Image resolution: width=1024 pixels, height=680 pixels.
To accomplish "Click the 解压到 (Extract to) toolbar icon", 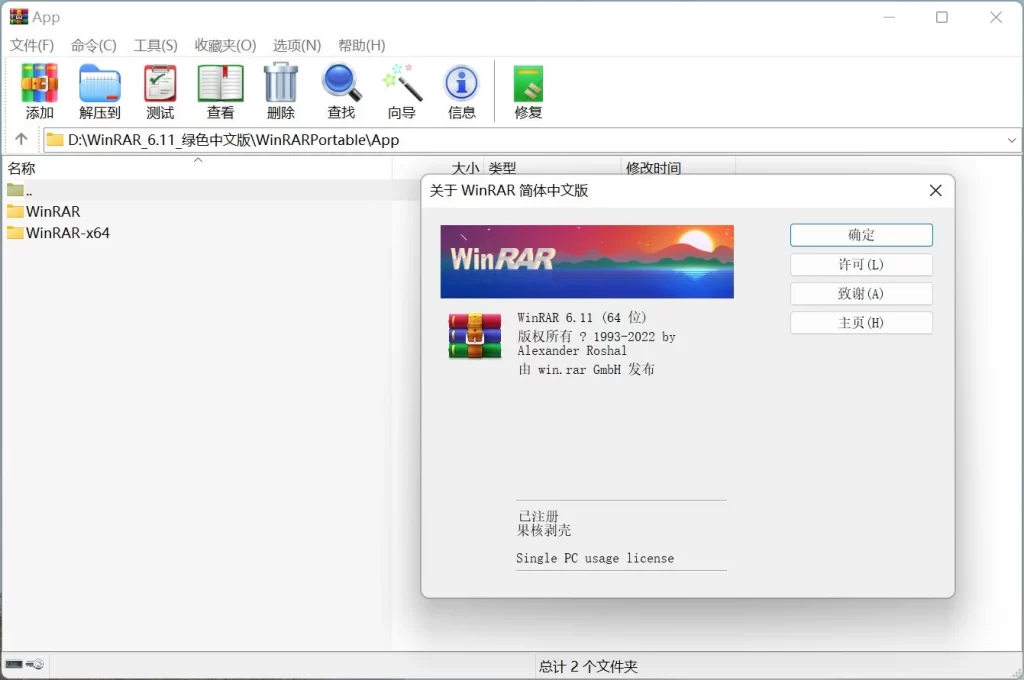I will pyautogui.click(x=99, y=91).
